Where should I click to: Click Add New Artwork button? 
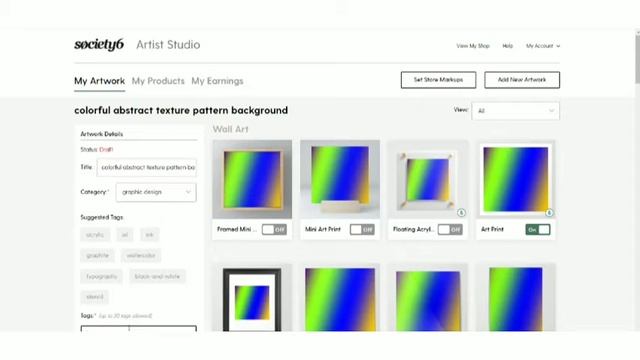click(522, 80)
